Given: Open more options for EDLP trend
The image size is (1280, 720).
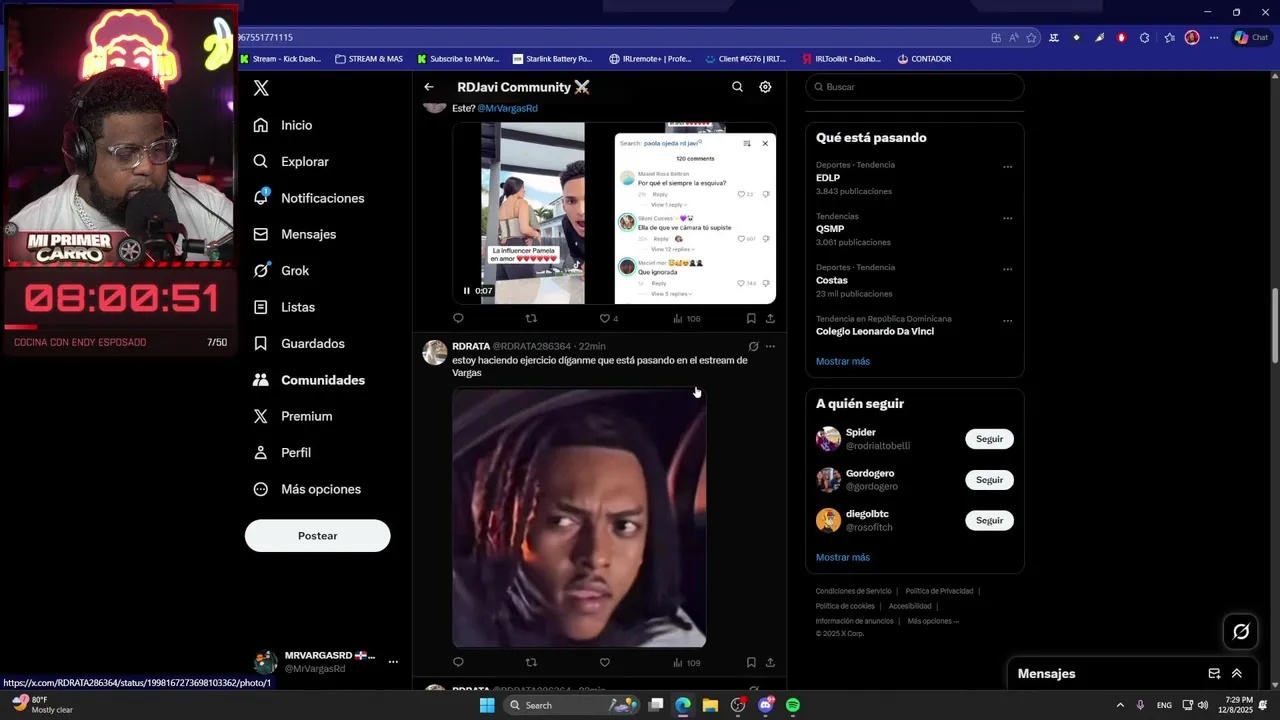Looking at the screenshot, I should pyautogui.click(x=1007, y=167).
